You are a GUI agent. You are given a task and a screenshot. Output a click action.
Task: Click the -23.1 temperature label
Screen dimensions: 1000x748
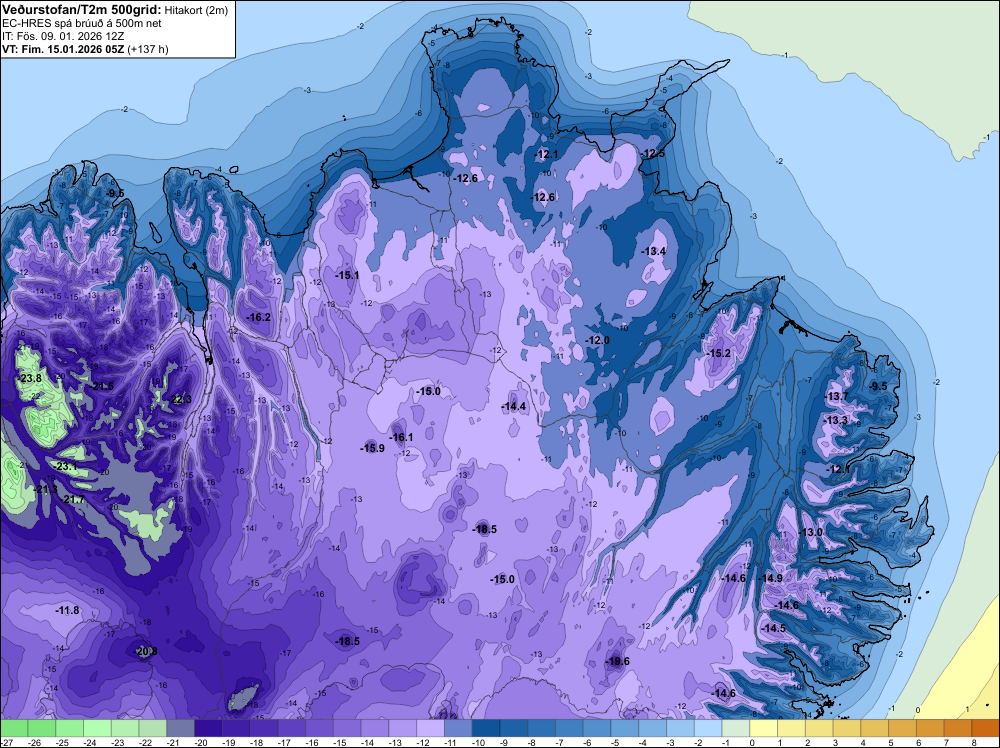pos(65,466)
